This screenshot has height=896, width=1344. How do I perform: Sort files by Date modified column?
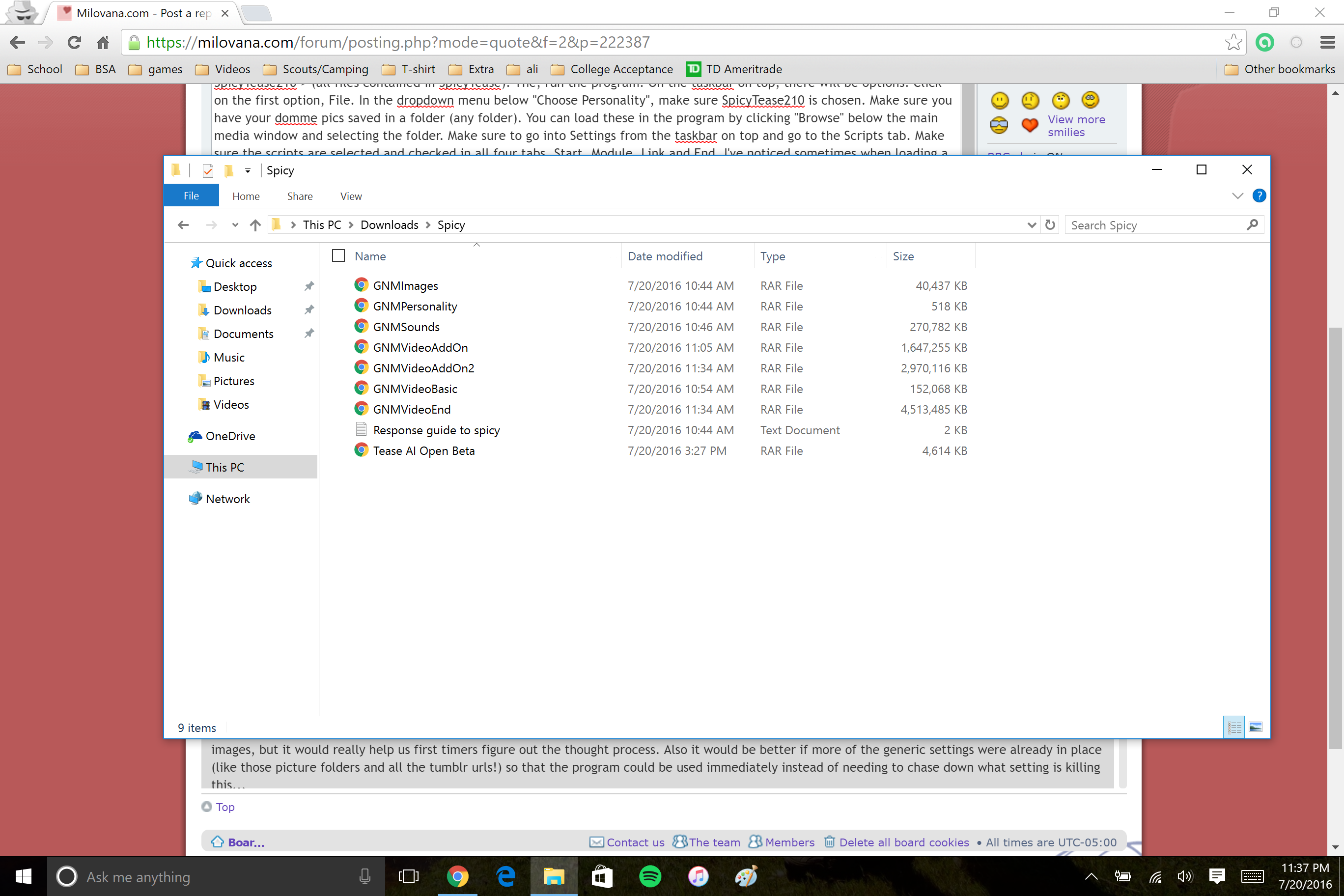(x=665, y=256)
